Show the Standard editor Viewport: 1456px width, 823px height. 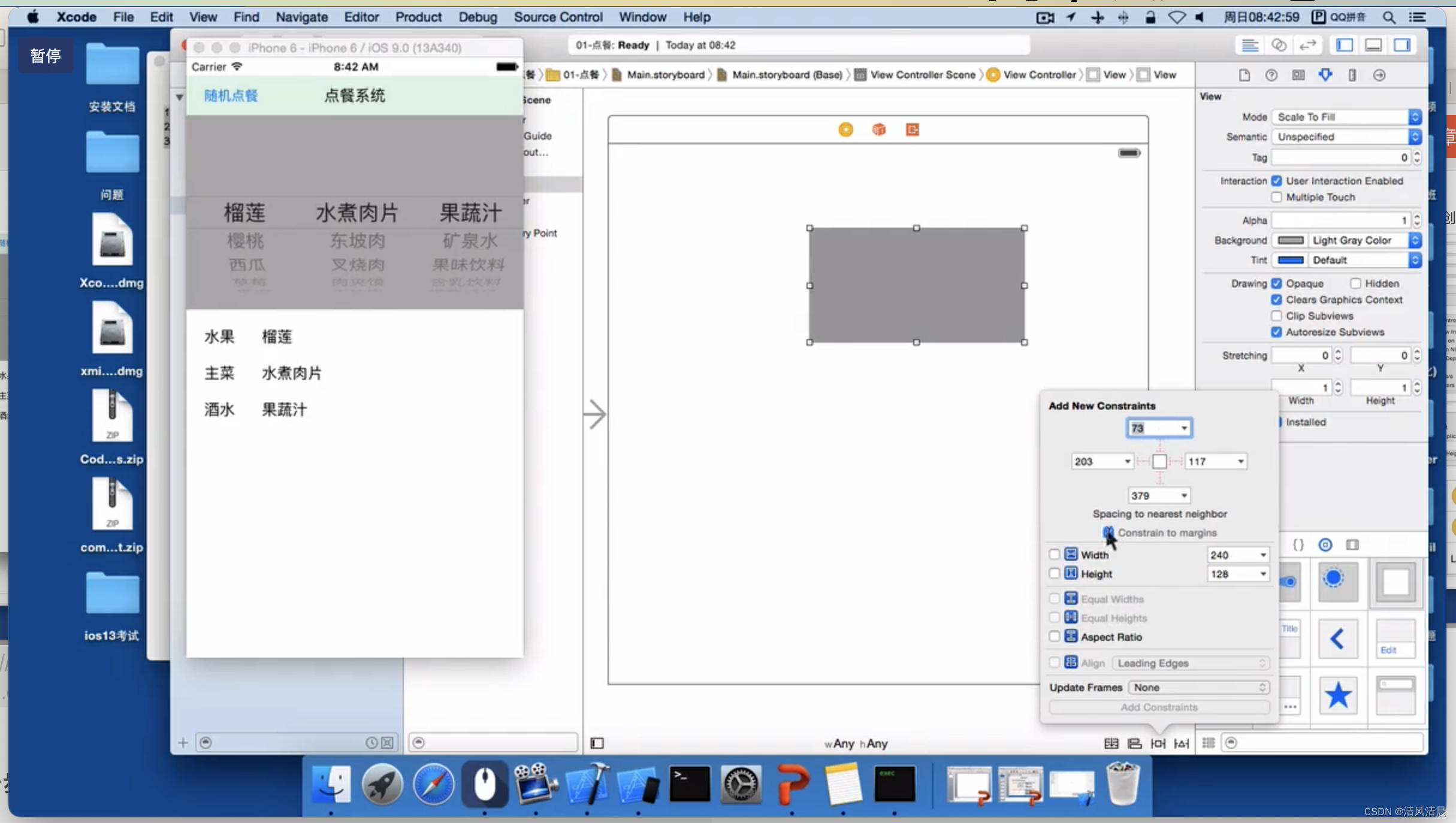pyautogui.click(x=1250, y=45)
